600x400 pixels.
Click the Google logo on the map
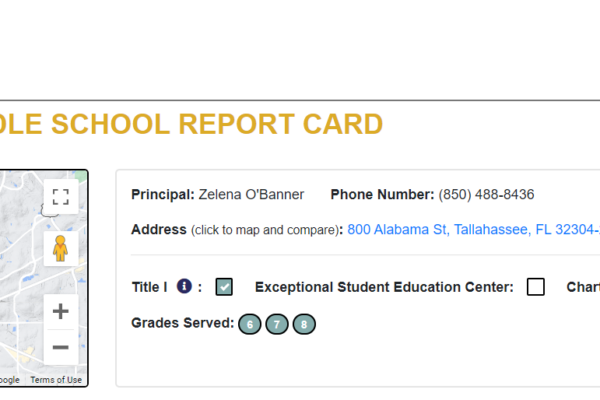(8, 380)
